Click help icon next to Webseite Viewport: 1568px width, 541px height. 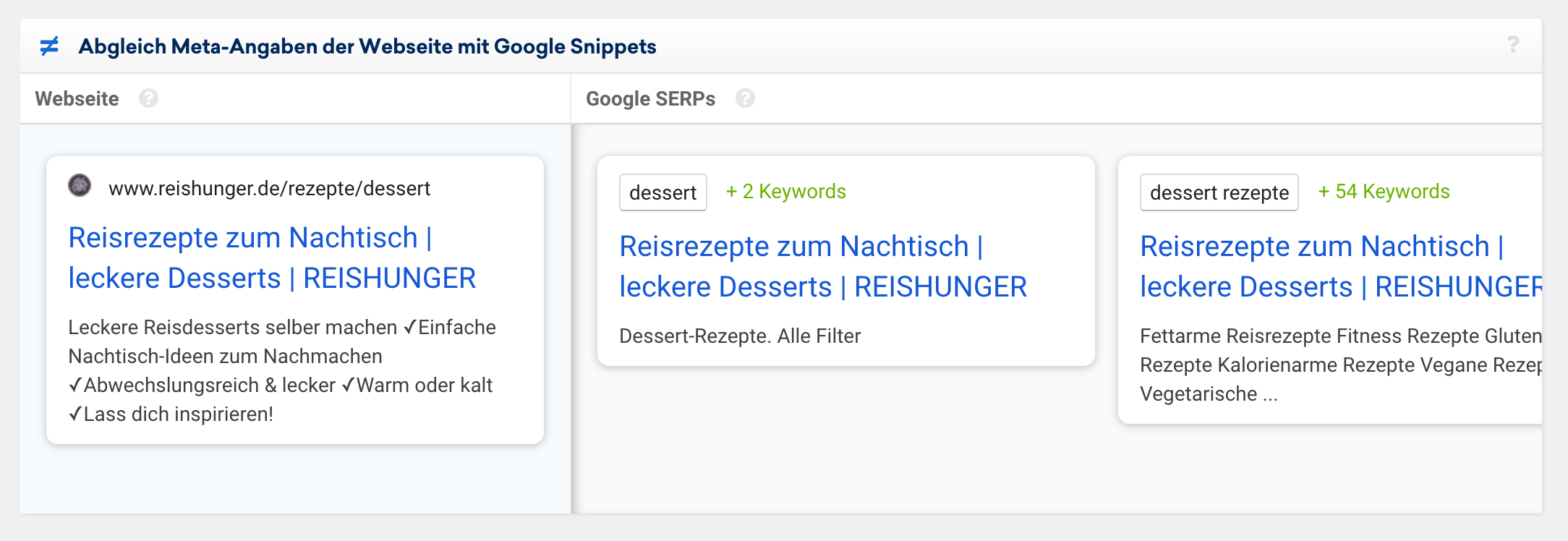pos(148,98)
